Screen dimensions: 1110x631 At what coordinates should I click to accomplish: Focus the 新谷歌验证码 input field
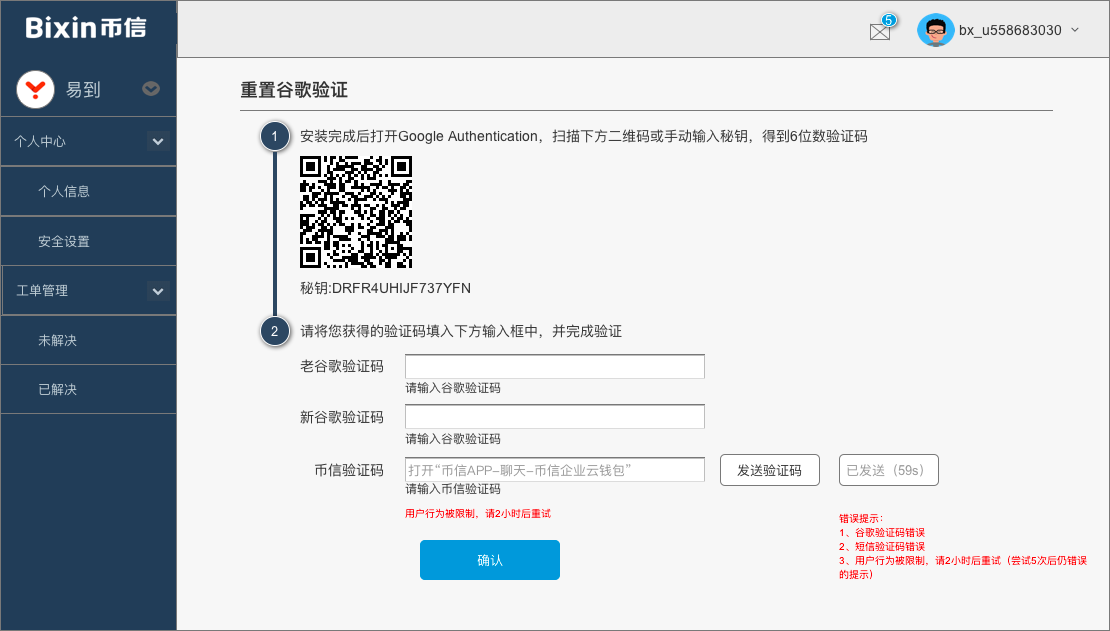[554, 417]
